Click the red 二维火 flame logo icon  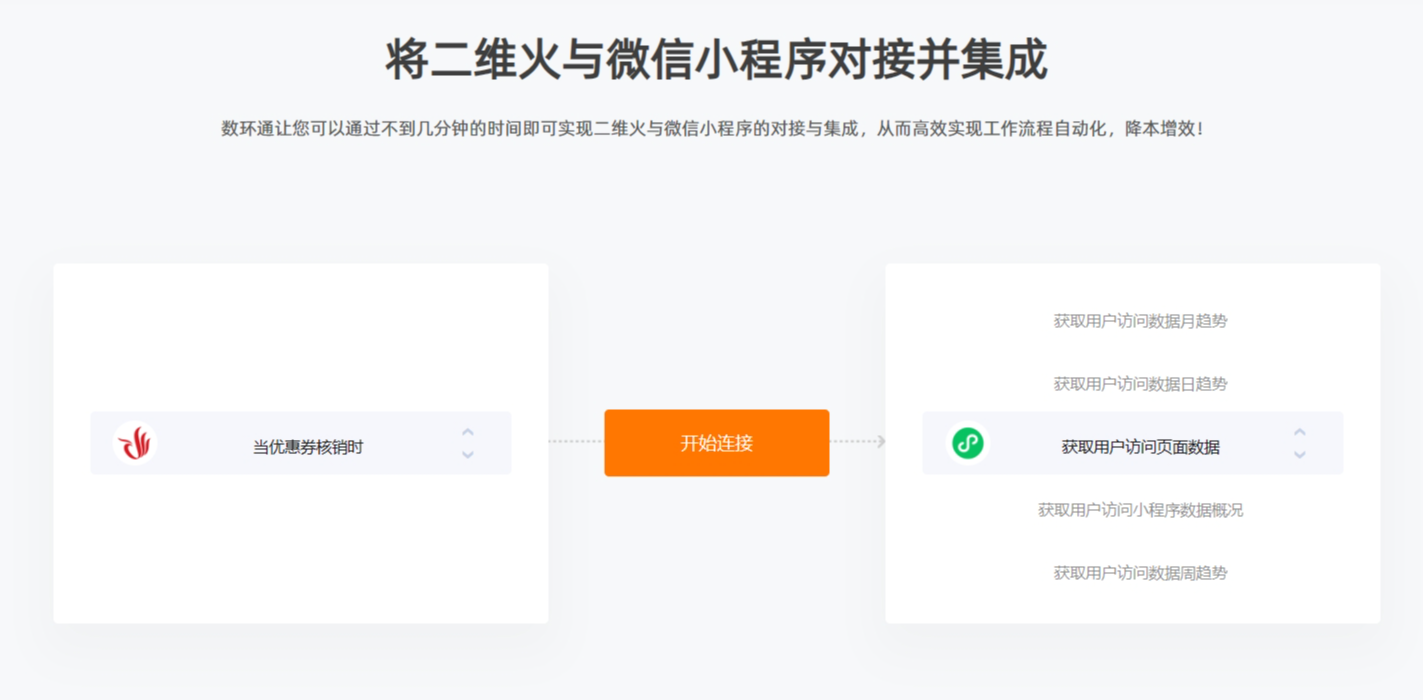pos(135,443)
